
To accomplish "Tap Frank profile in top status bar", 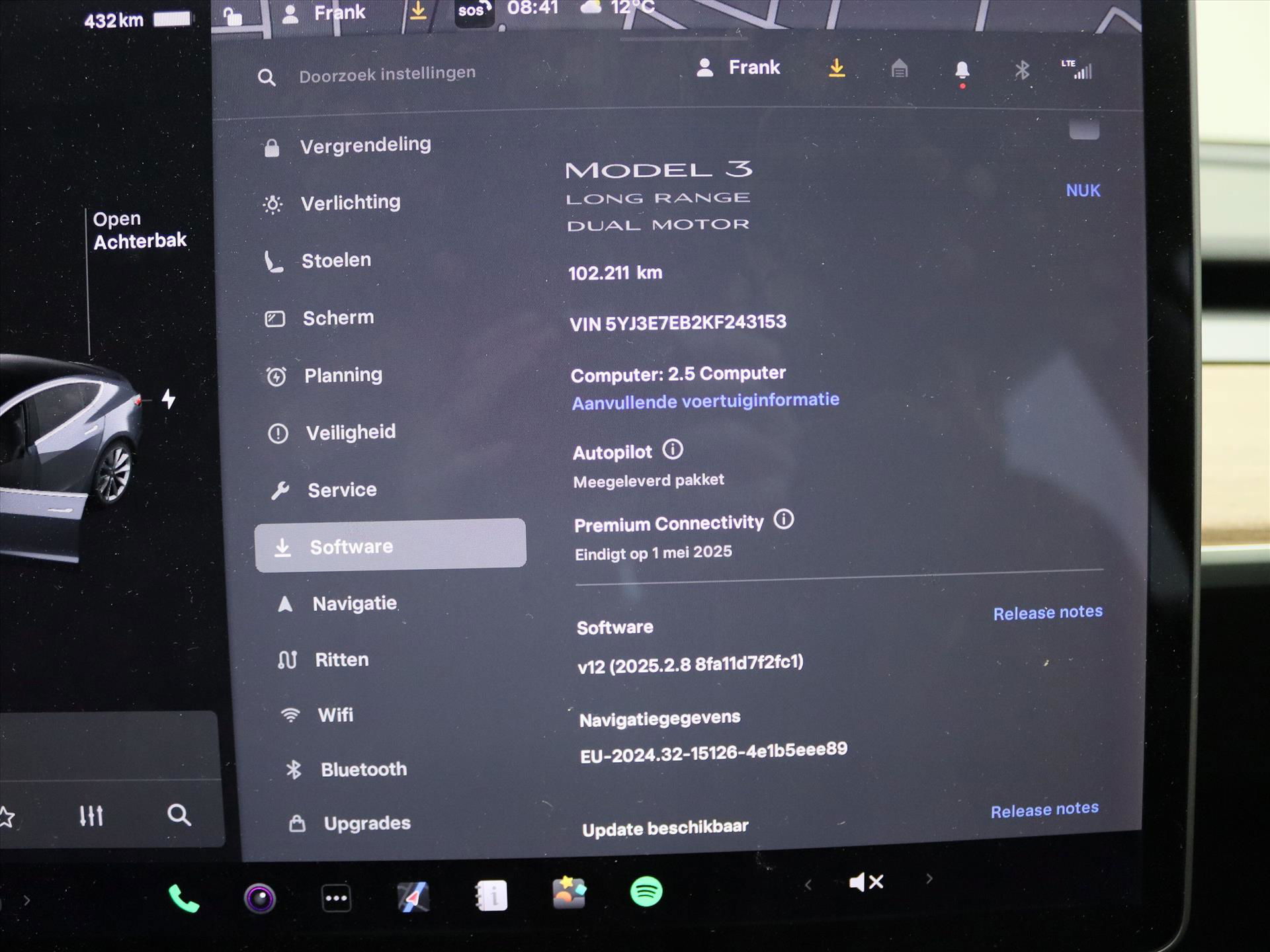I will 324,13.
